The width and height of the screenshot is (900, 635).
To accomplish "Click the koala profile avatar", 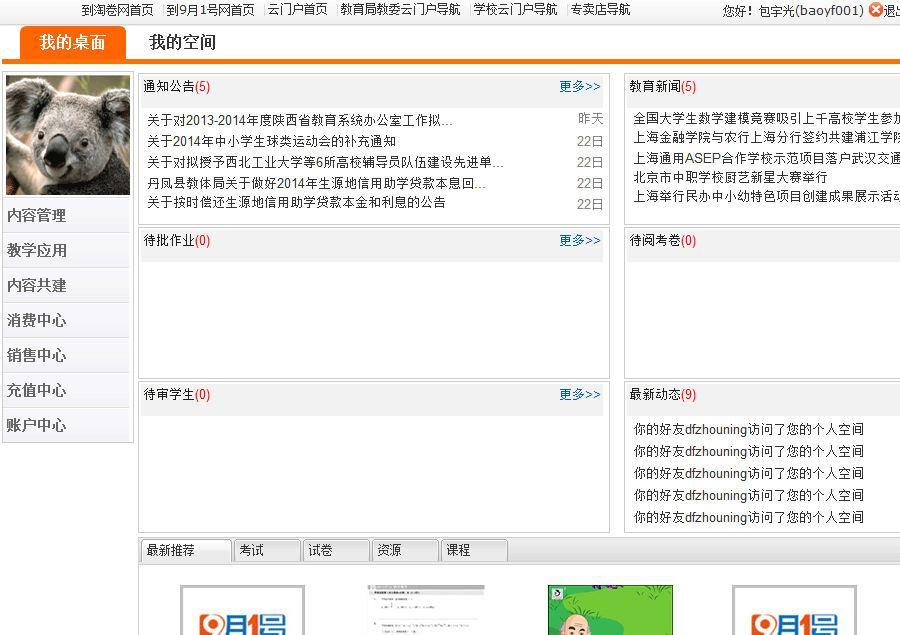I will 68,135.
